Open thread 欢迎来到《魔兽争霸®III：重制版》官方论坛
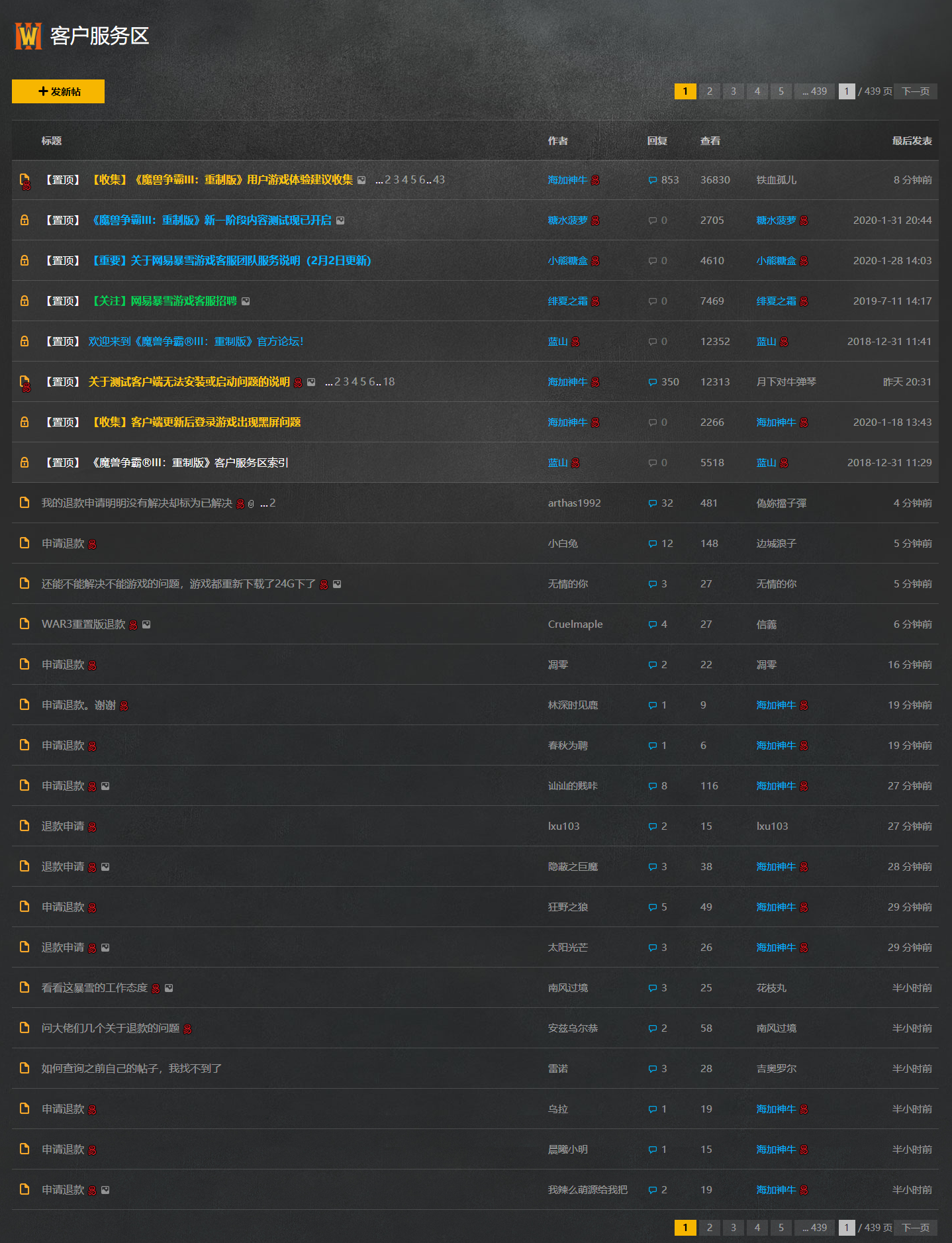Viewport: 952px width, 1243px height. [196, 342]
